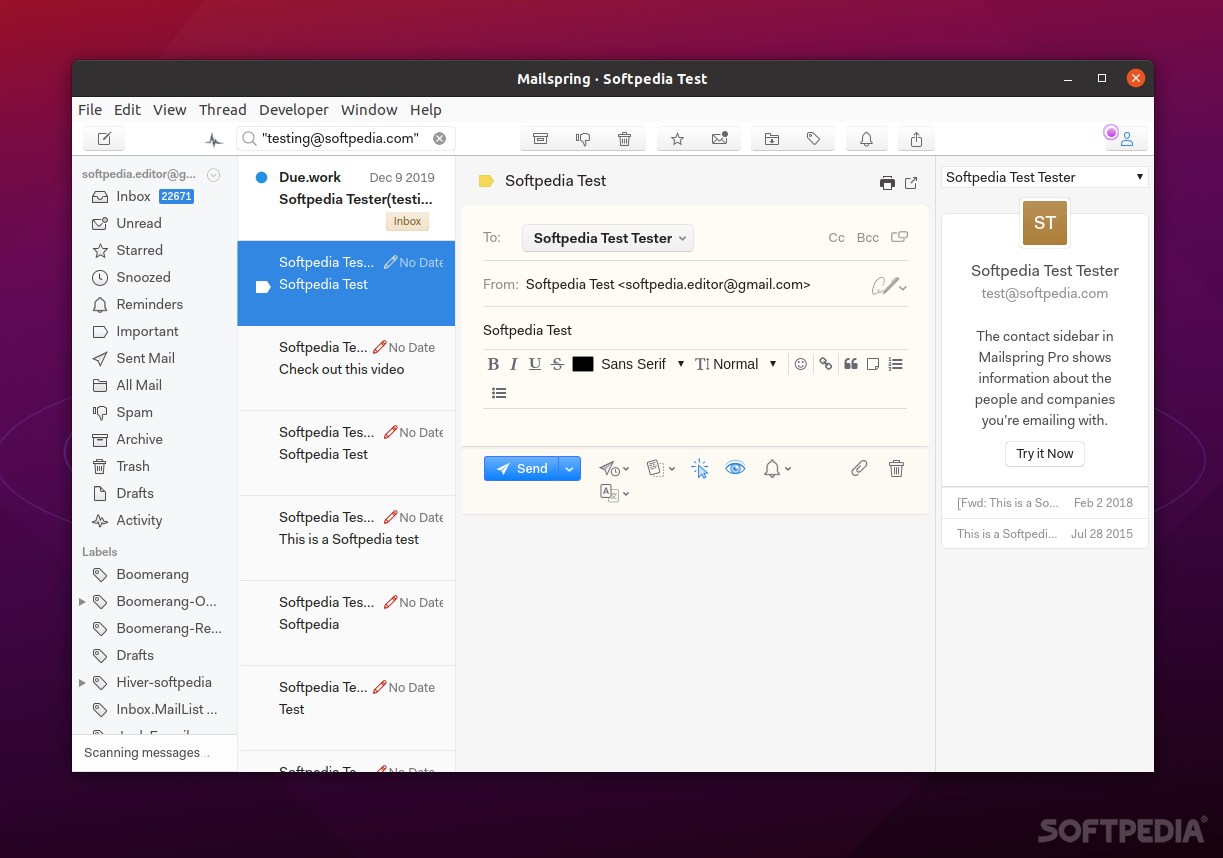Click the Send button

tap(522, 468)
